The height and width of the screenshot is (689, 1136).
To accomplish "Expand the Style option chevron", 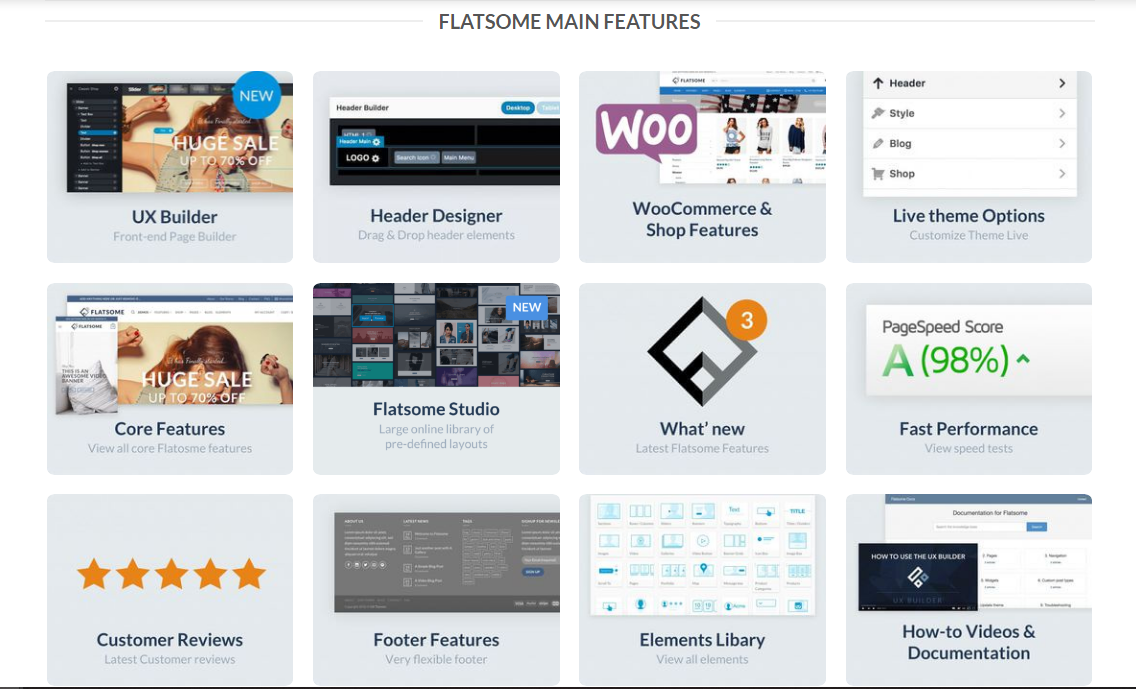I will [1062, 113].
